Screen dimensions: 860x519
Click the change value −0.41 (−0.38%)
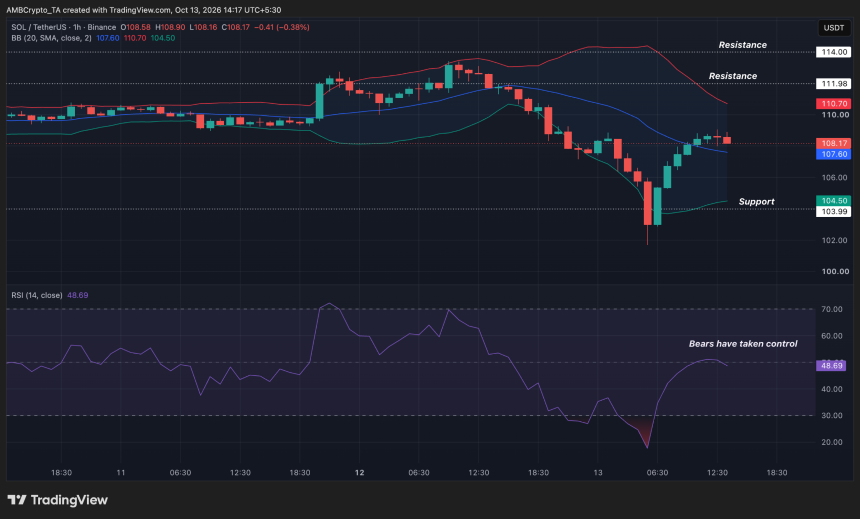[x=282, y=27]
